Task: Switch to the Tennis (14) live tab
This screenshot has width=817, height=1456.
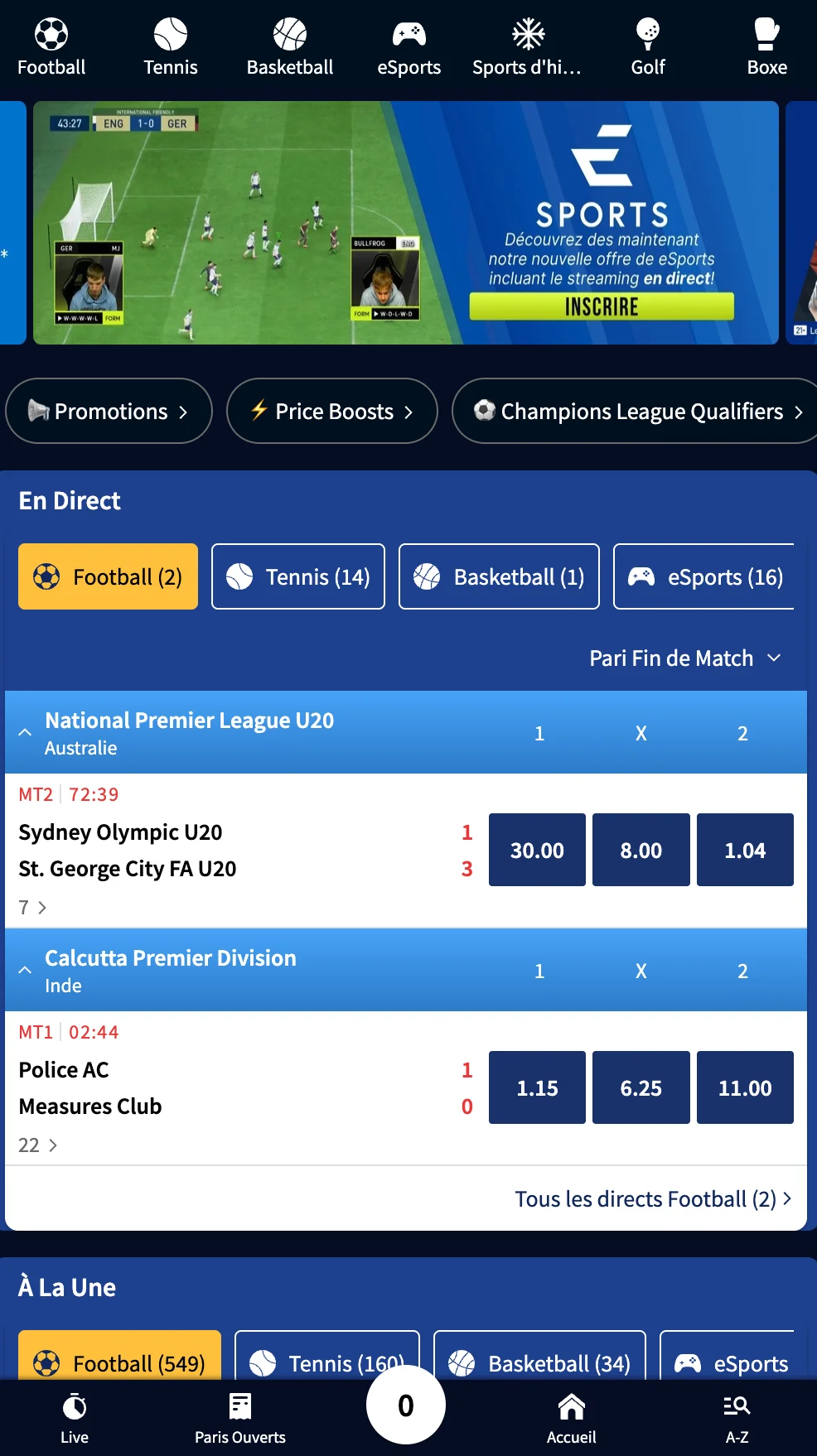Action: tap(298, 576)
